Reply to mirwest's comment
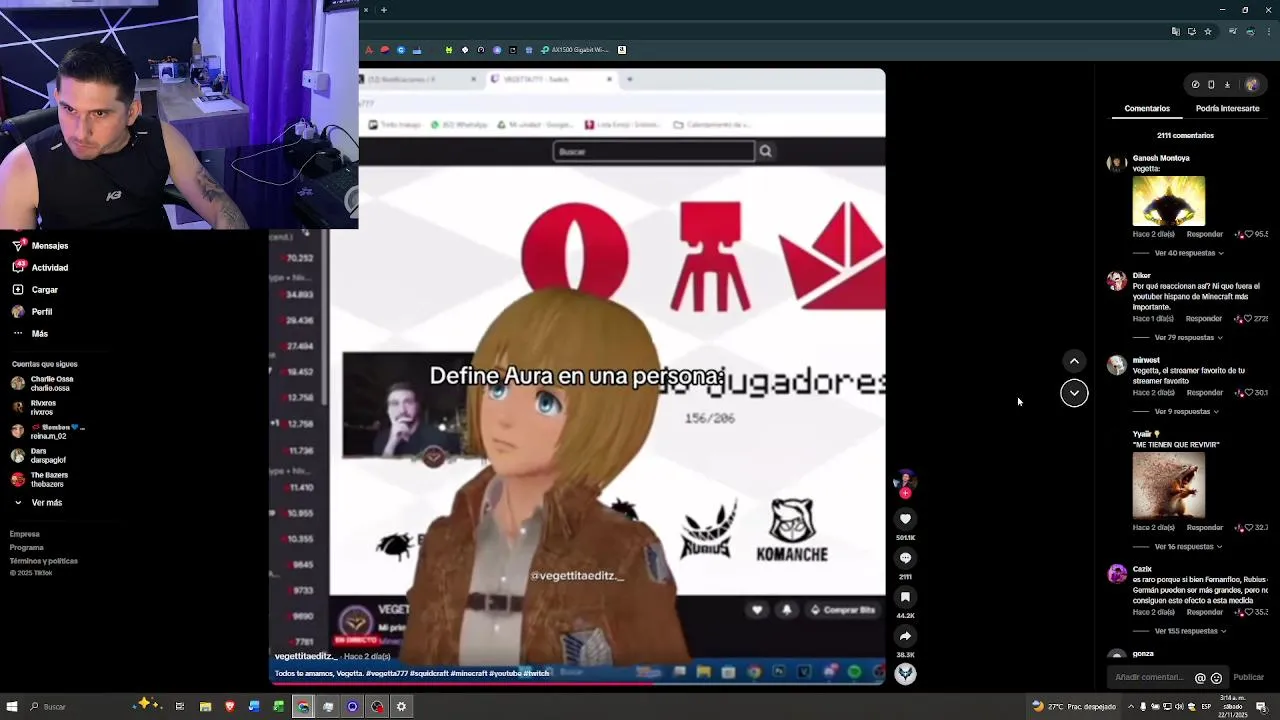Screen dimensions: 1280x720 pyautogui.click(x=1204, y=393)
